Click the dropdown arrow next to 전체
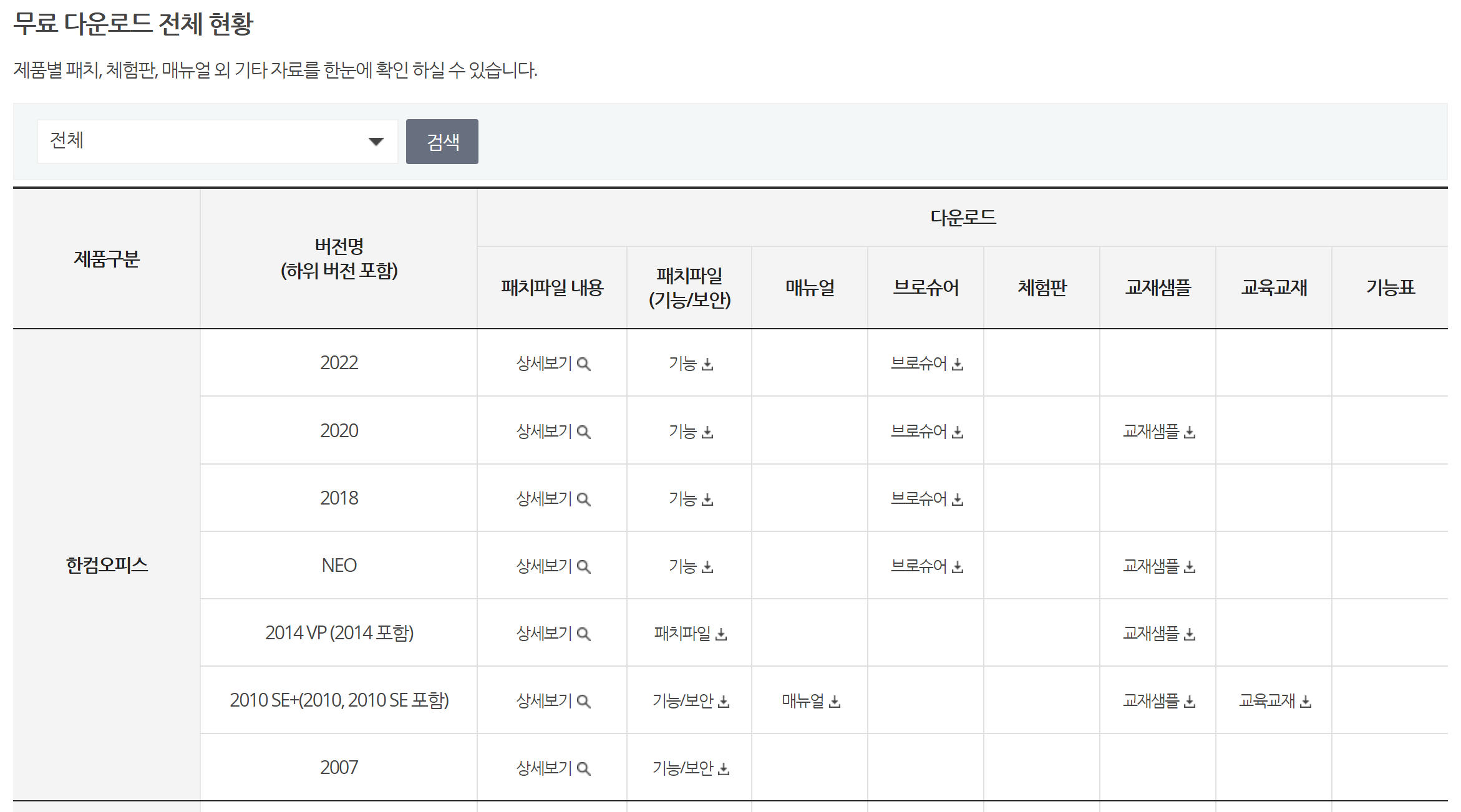Viewport: 1461px width, 812px height. coord(376,142)
